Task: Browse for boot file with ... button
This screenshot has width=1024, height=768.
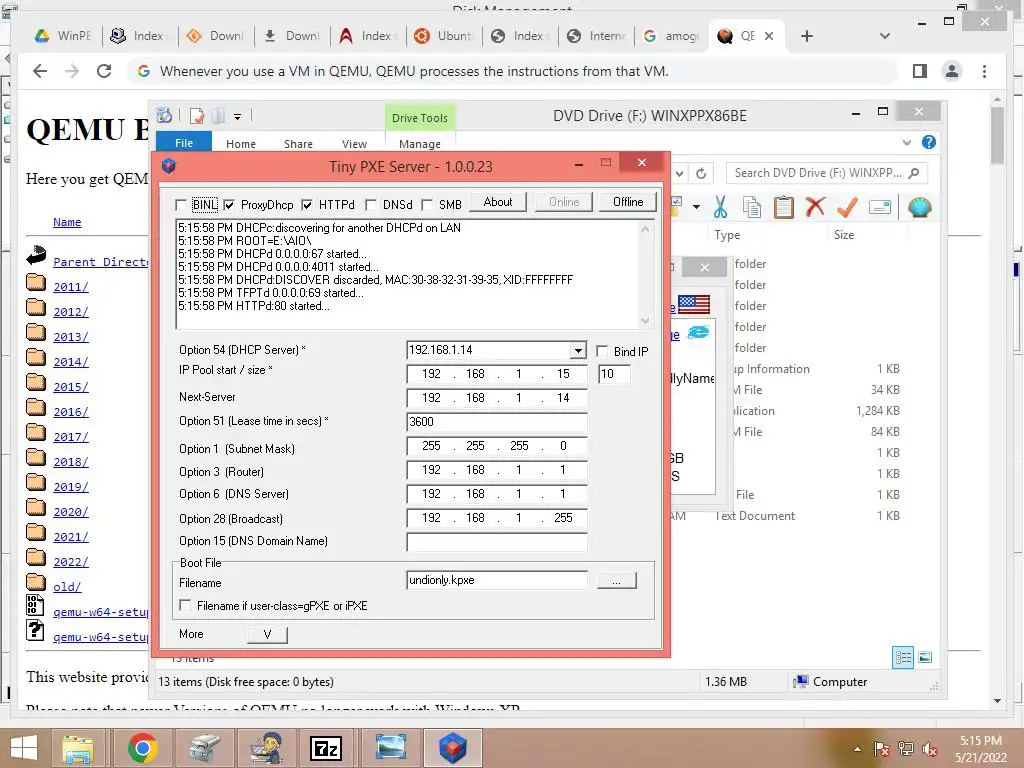Action: tap(616, 581)
